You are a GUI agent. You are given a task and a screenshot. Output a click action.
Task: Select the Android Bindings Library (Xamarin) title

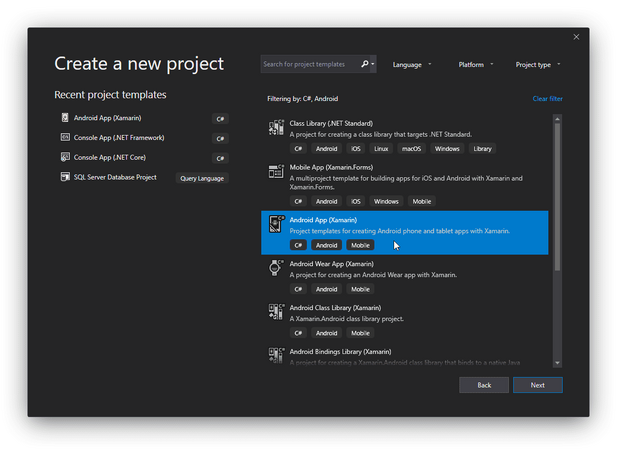(x=340, y=352)
